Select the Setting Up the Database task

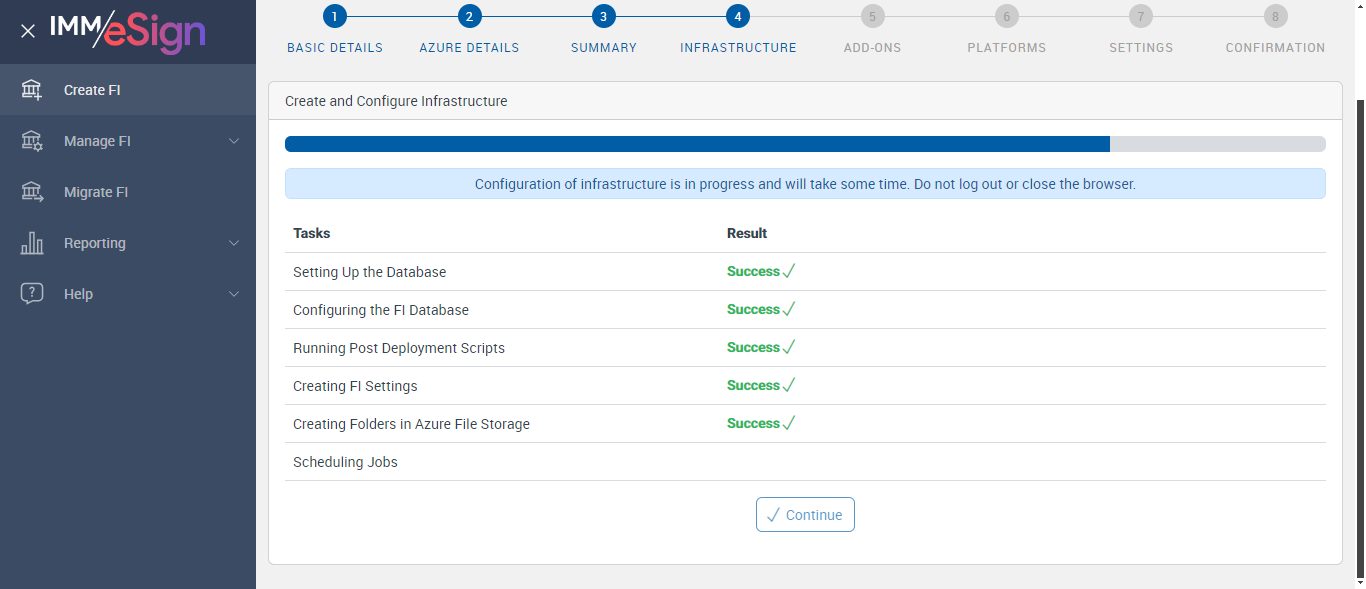370,272
